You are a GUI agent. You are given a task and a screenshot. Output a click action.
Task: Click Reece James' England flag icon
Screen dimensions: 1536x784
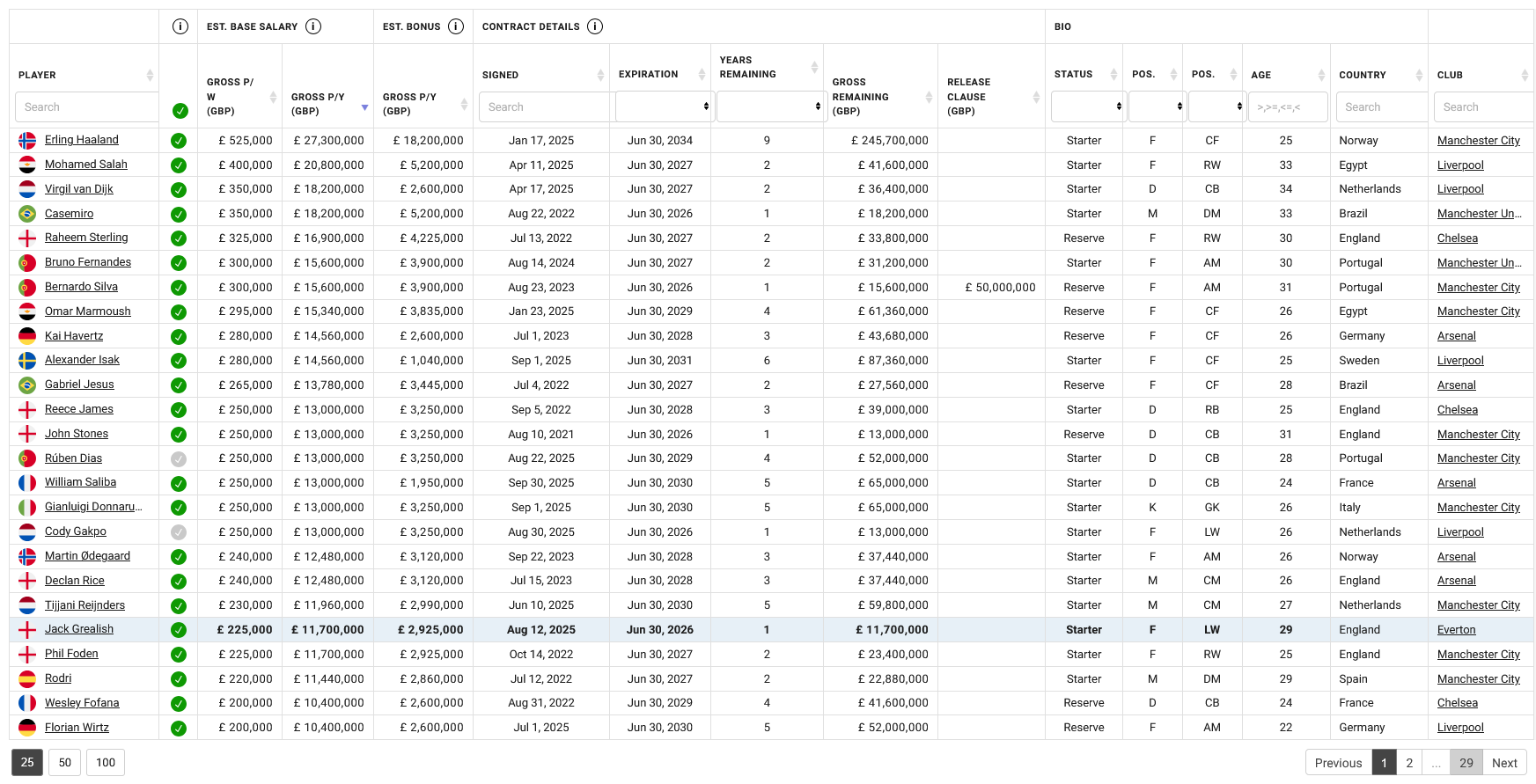pos(27,409)
